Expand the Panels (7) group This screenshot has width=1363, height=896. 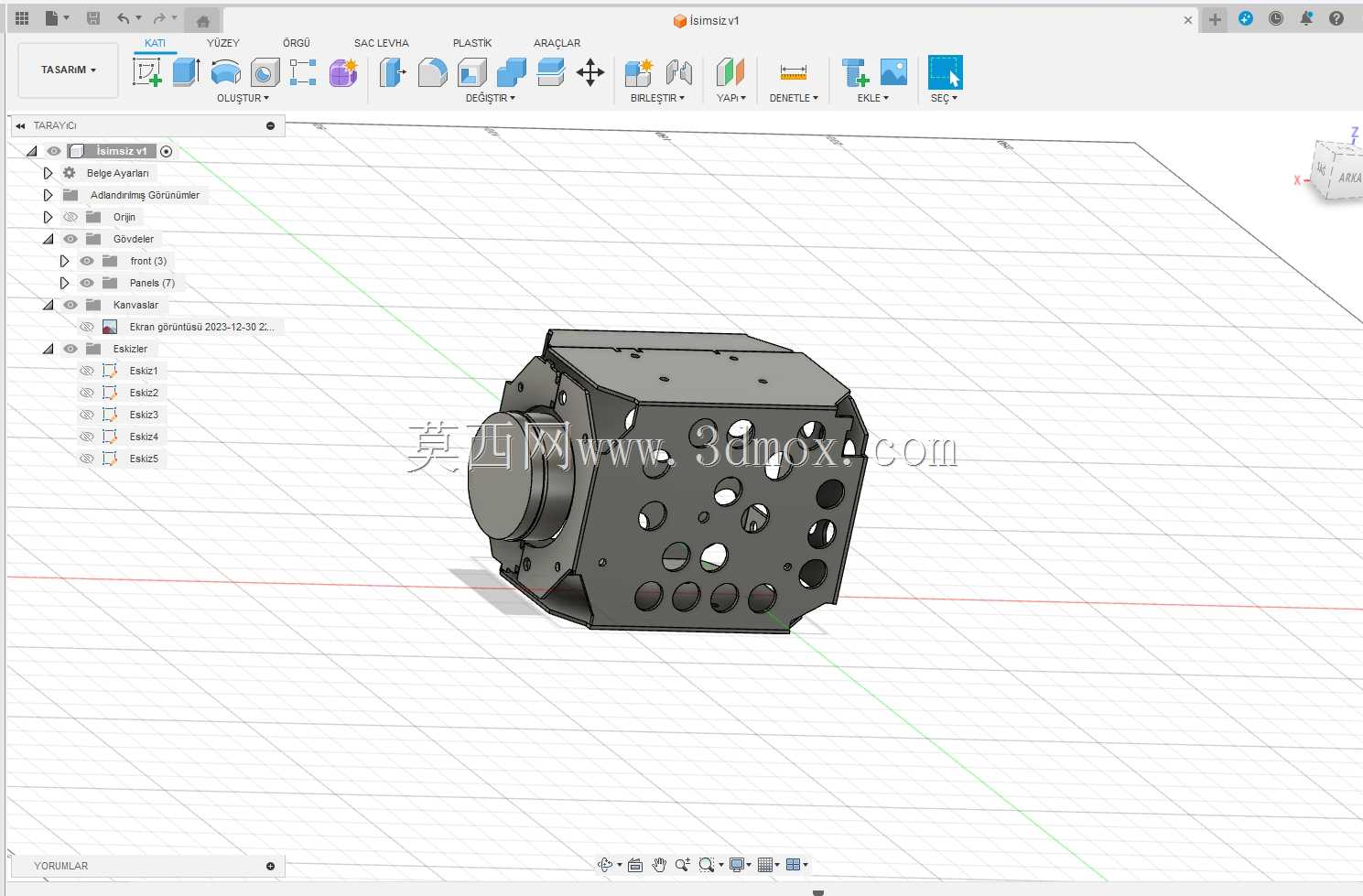[64, 283]
